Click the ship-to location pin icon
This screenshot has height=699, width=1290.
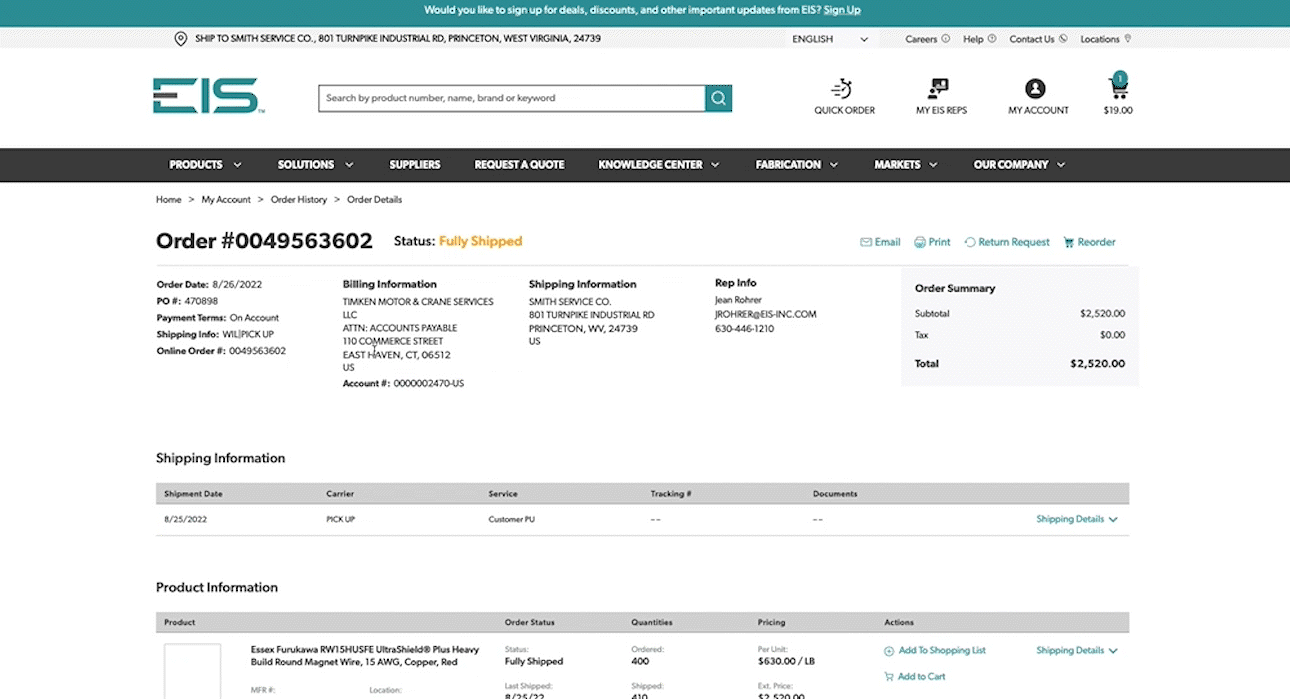[181, 39]
